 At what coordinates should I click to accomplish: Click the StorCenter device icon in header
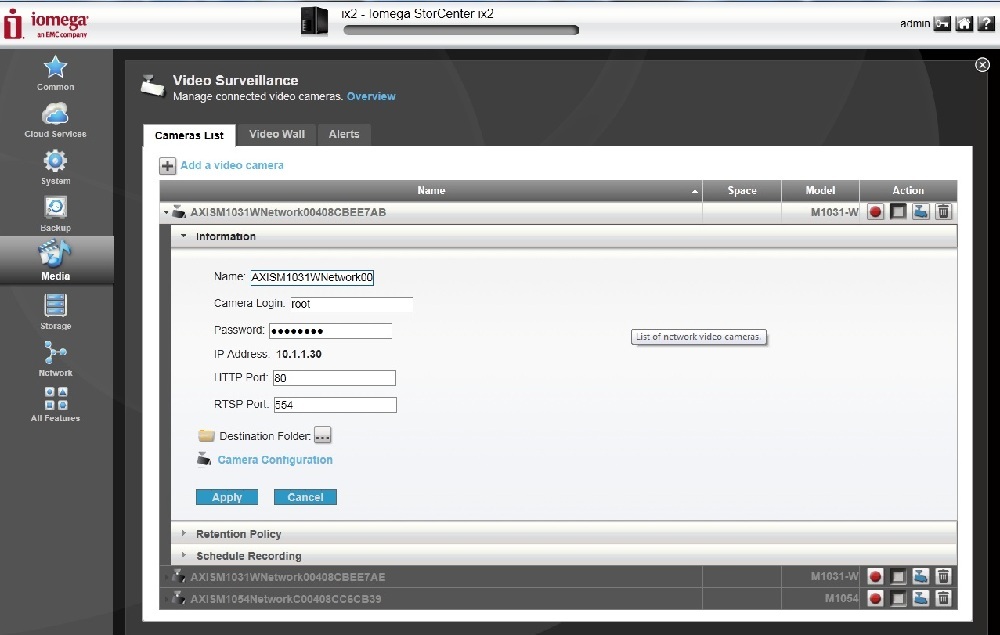click(314, 21)
